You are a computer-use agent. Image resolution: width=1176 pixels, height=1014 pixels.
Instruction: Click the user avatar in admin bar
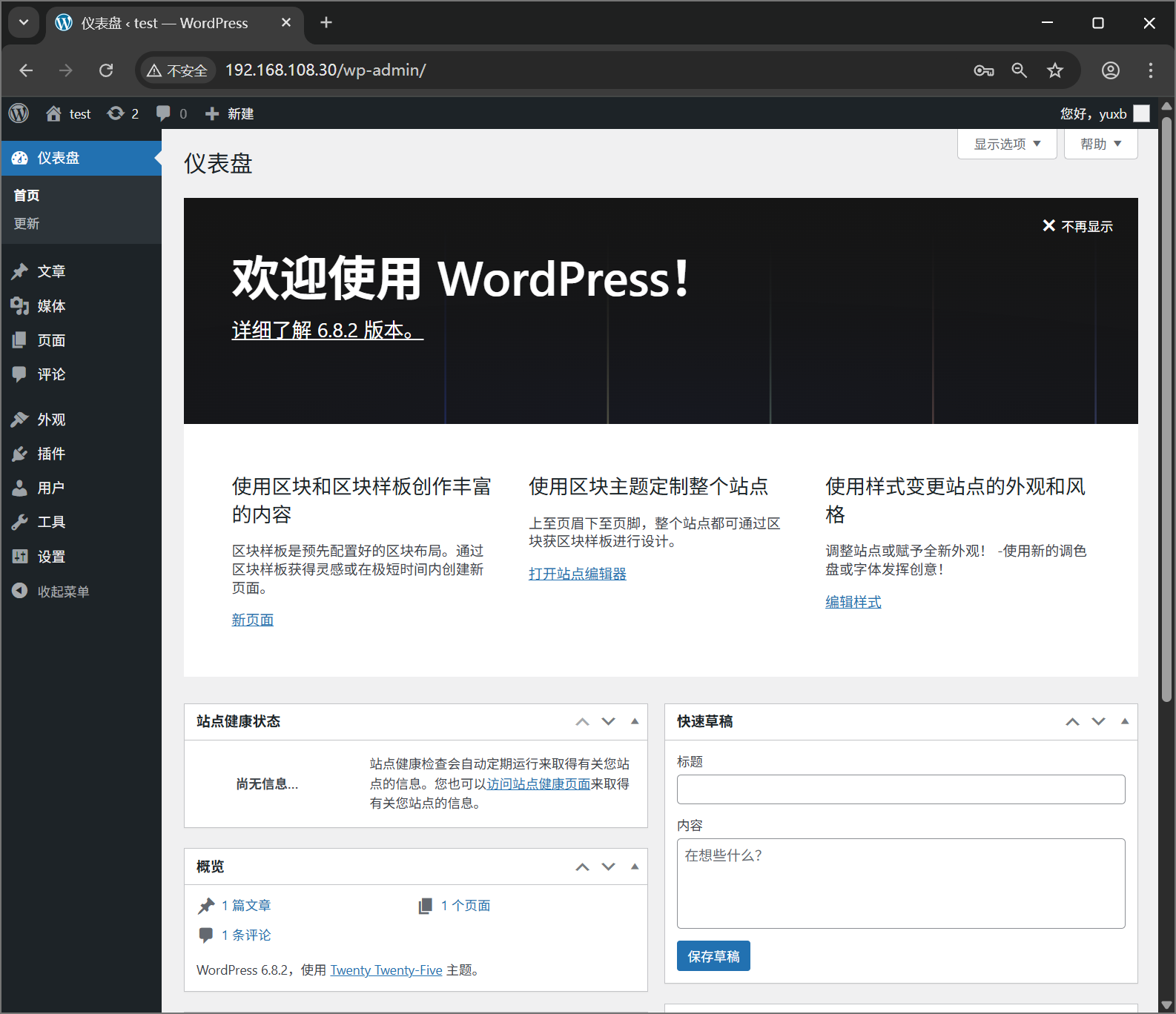tap(1142, 113)
